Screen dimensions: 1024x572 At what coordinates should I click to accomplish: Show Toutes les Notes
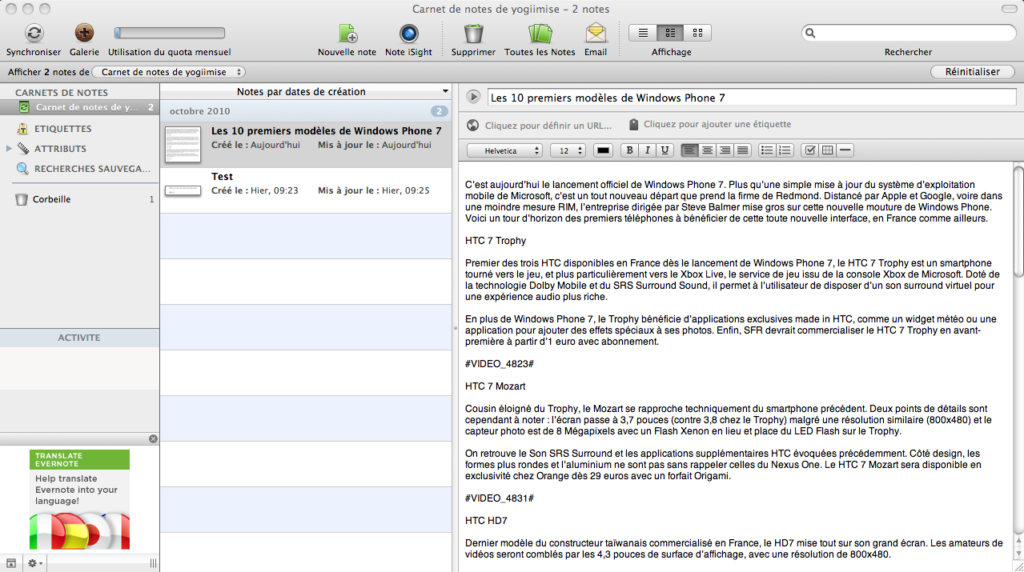[540, 33]
